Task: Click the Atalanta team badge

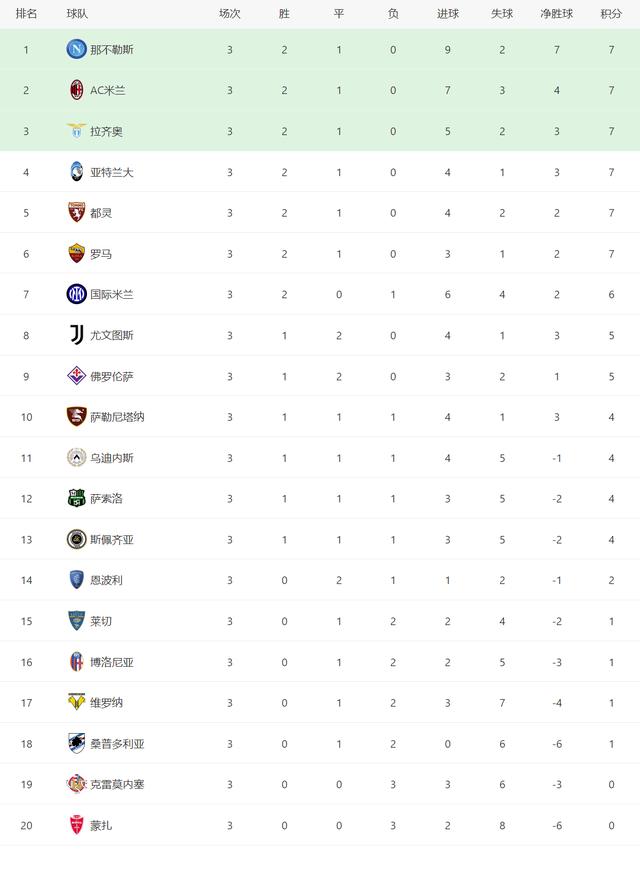Action: [76, 172]
